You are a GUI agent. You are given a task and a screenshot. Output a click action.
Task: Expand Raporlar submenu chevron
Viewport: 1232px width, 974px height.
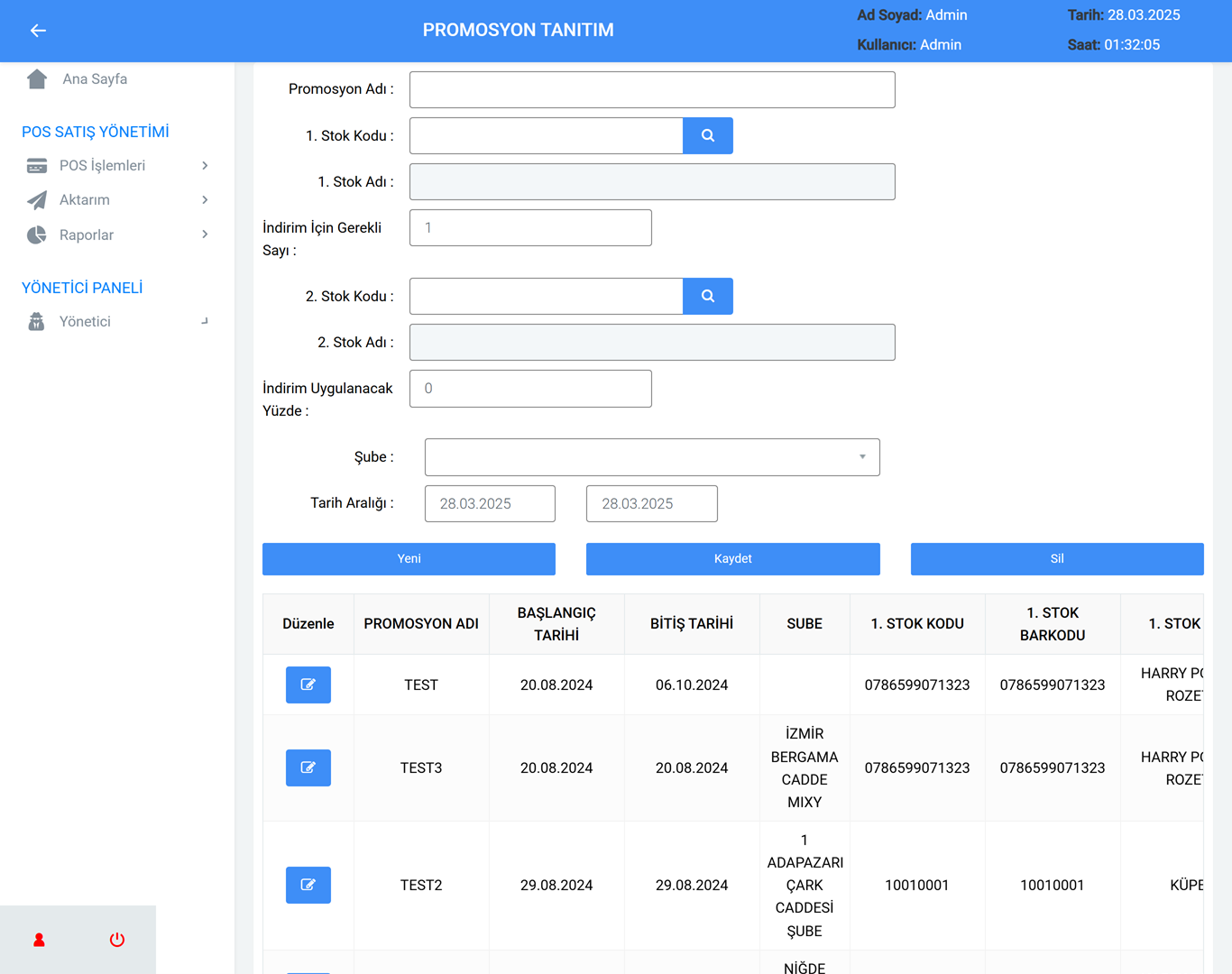click(205, 234)
